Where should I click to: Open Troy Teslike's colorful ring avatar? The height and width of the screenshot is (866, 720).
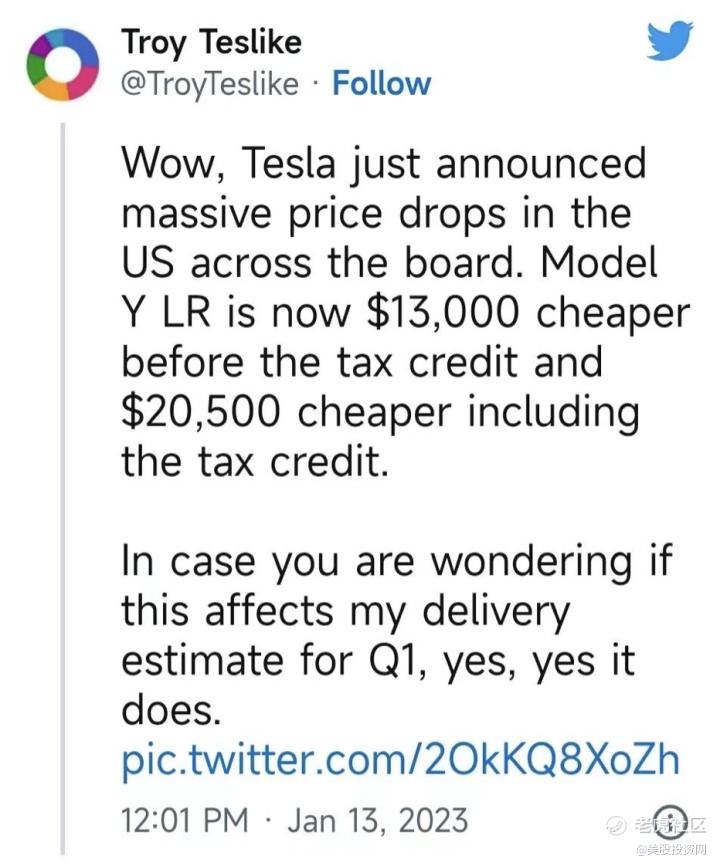[62, 64]
